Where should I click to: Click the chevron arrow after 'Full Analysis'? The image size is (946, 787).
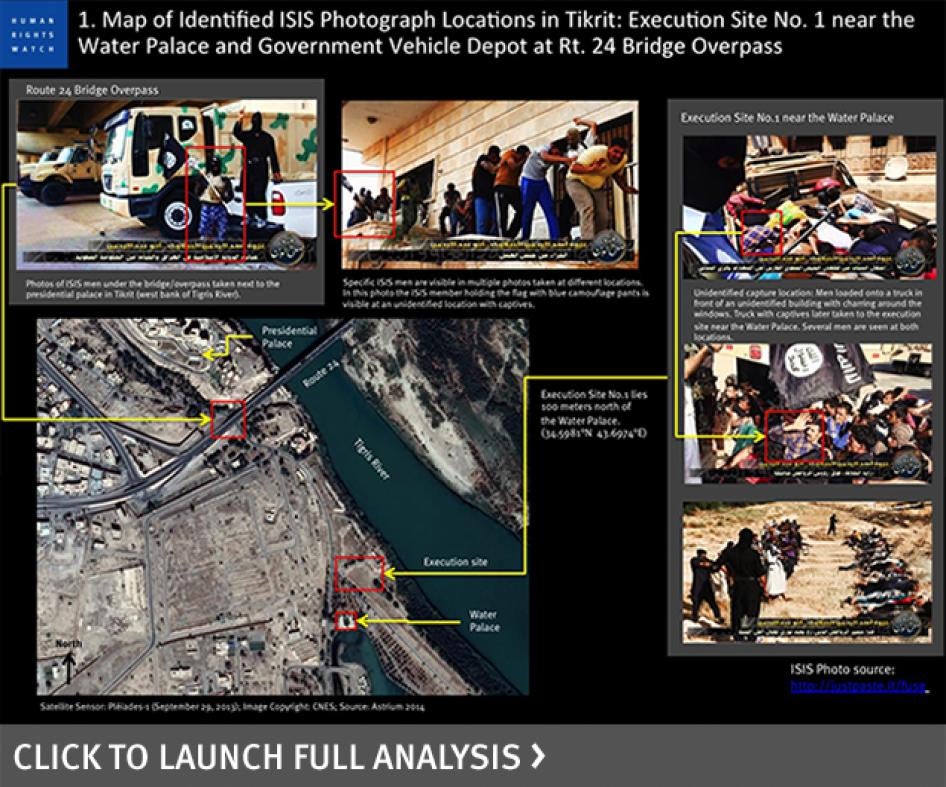538,756
